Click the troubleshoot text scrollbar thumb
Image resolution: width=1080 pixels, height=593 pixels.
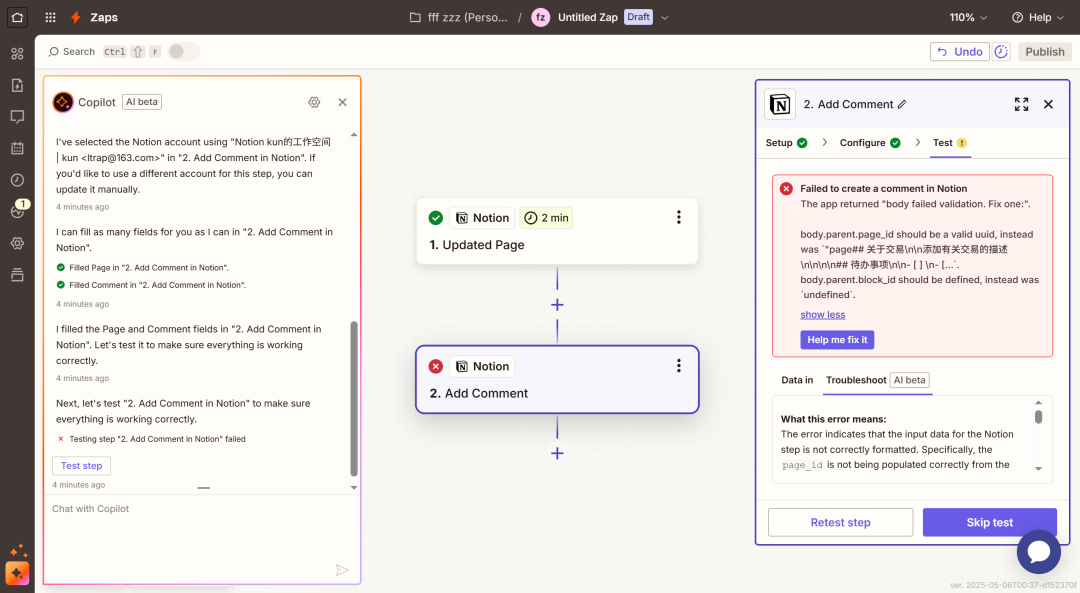click(1038, 417)
